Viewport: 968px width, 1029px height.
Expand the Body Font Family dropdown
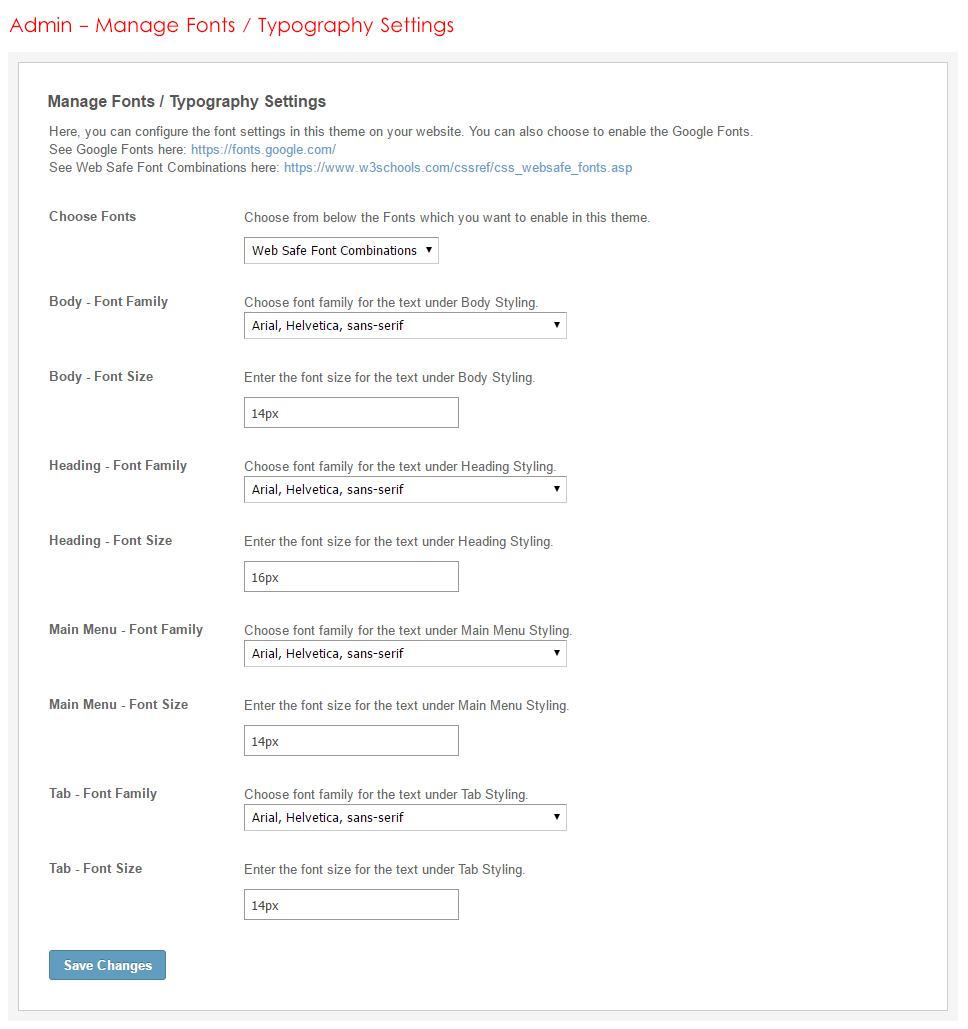click(x=405, y=326)
